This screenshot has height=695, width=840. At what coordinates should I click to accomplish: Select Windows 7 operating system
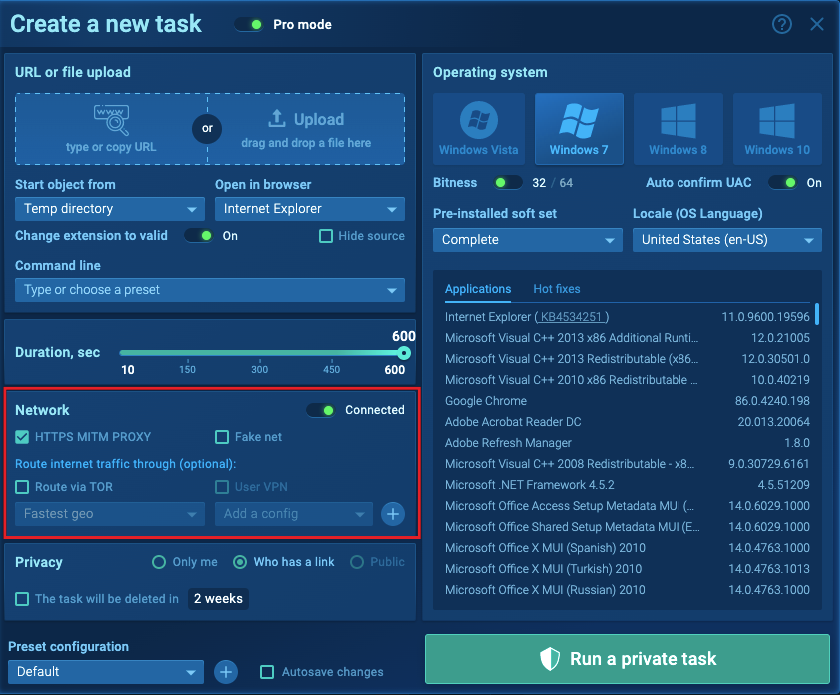[x=579, y=129]
